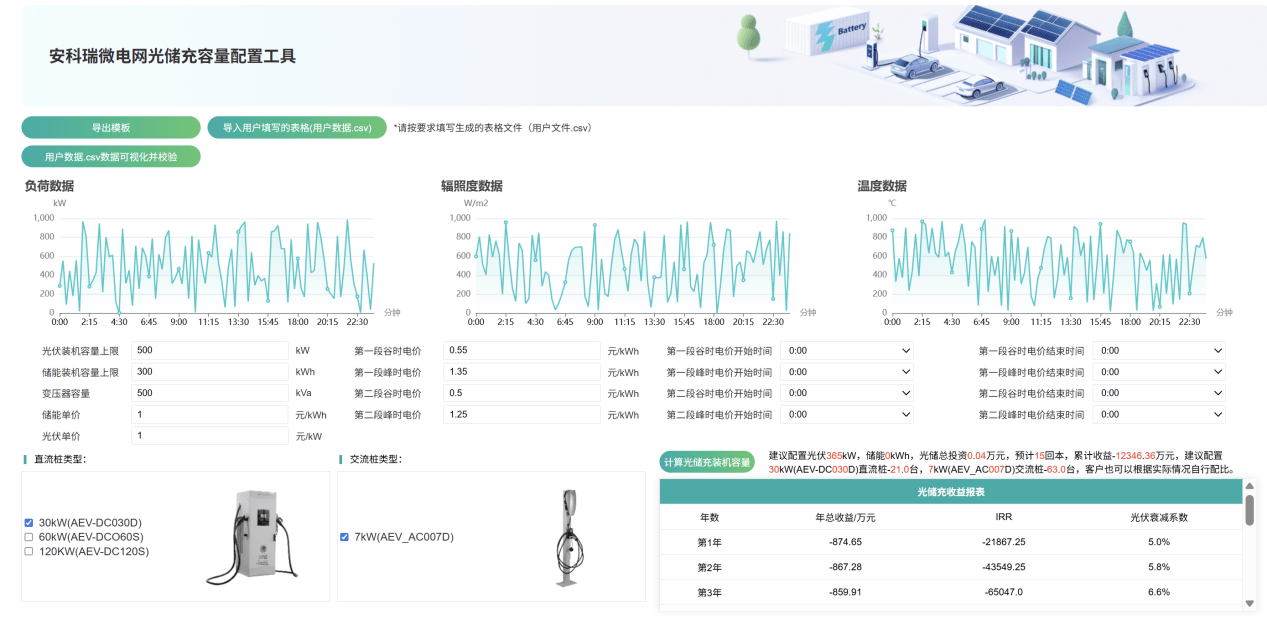The image size is (1267, 619).
Task: Click the 年总收益/万元 column header
Action: coord(846,518)
